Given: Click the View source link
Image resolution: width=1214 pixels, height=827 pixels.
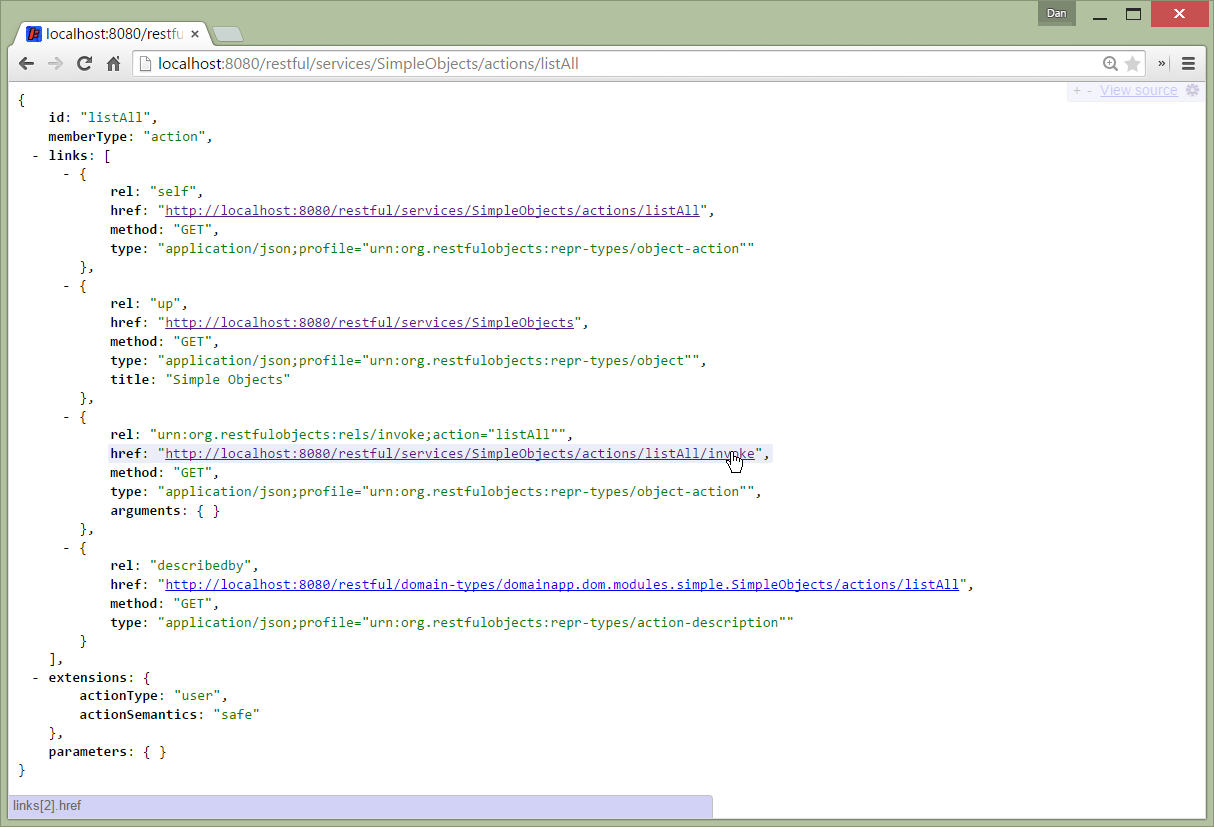Looking at the screenshot, I should click(x=1138, y=90).
